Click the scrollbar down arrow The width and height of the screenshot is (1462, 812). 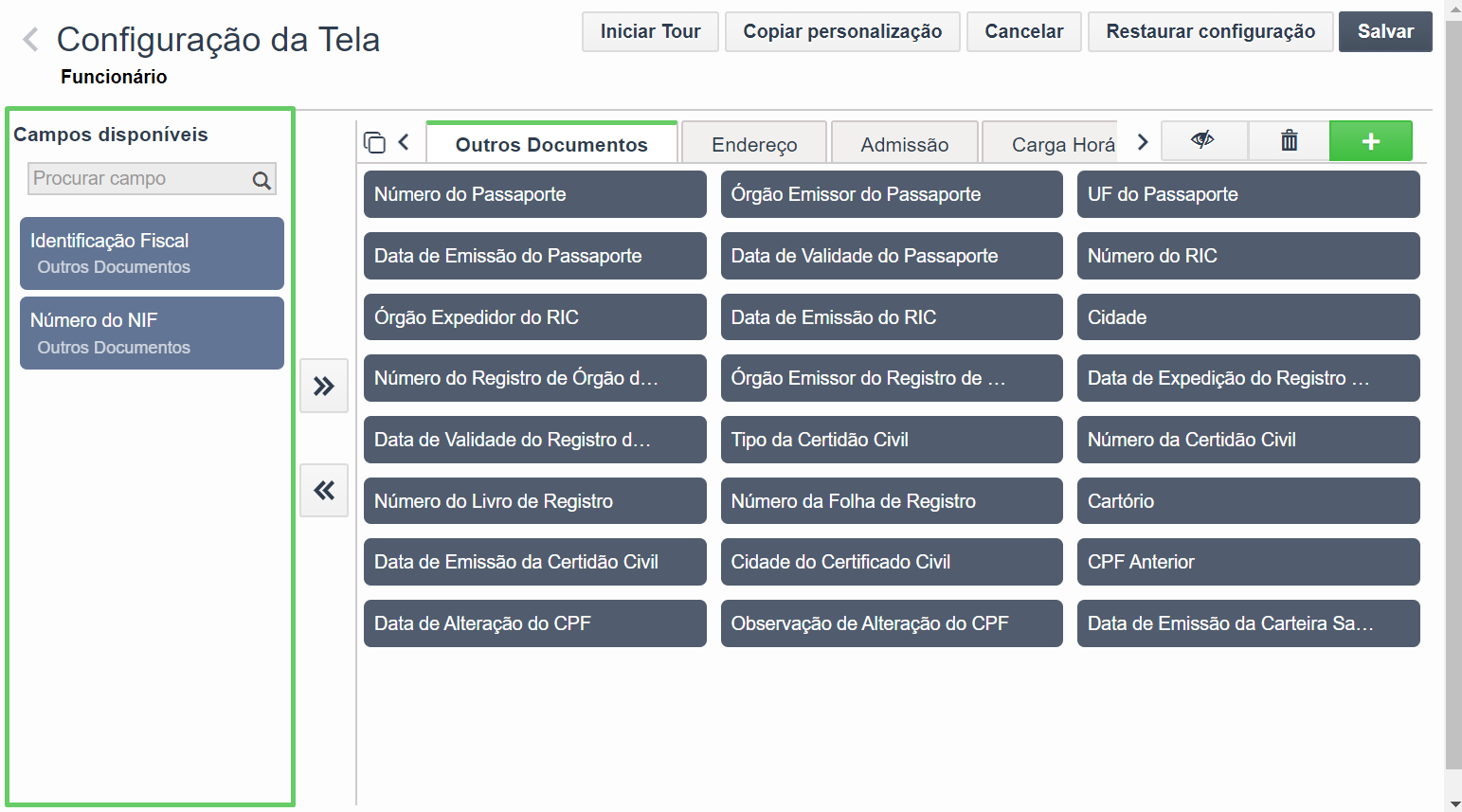click(1453, 803)
